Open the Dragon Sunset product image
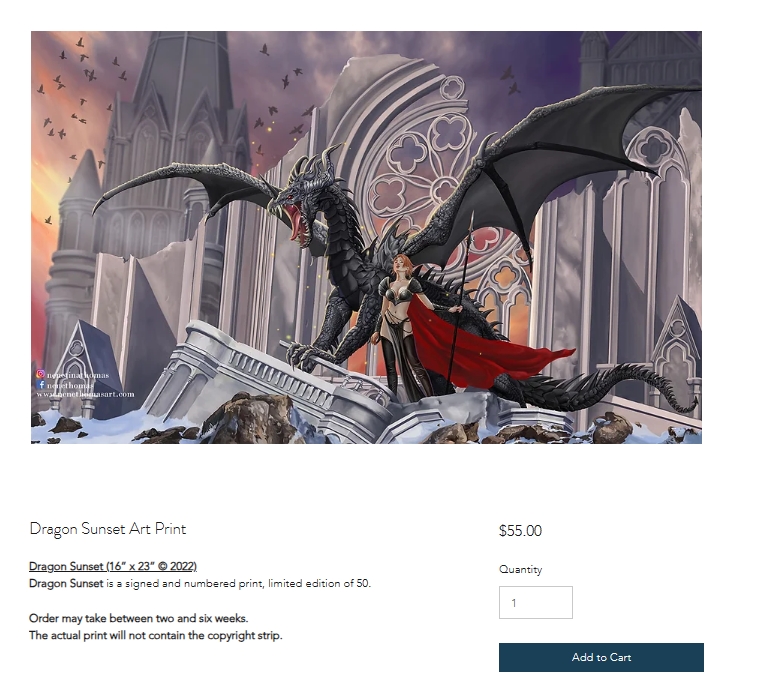This screenshot has height=686, width=783. click(x=366, y=237)
